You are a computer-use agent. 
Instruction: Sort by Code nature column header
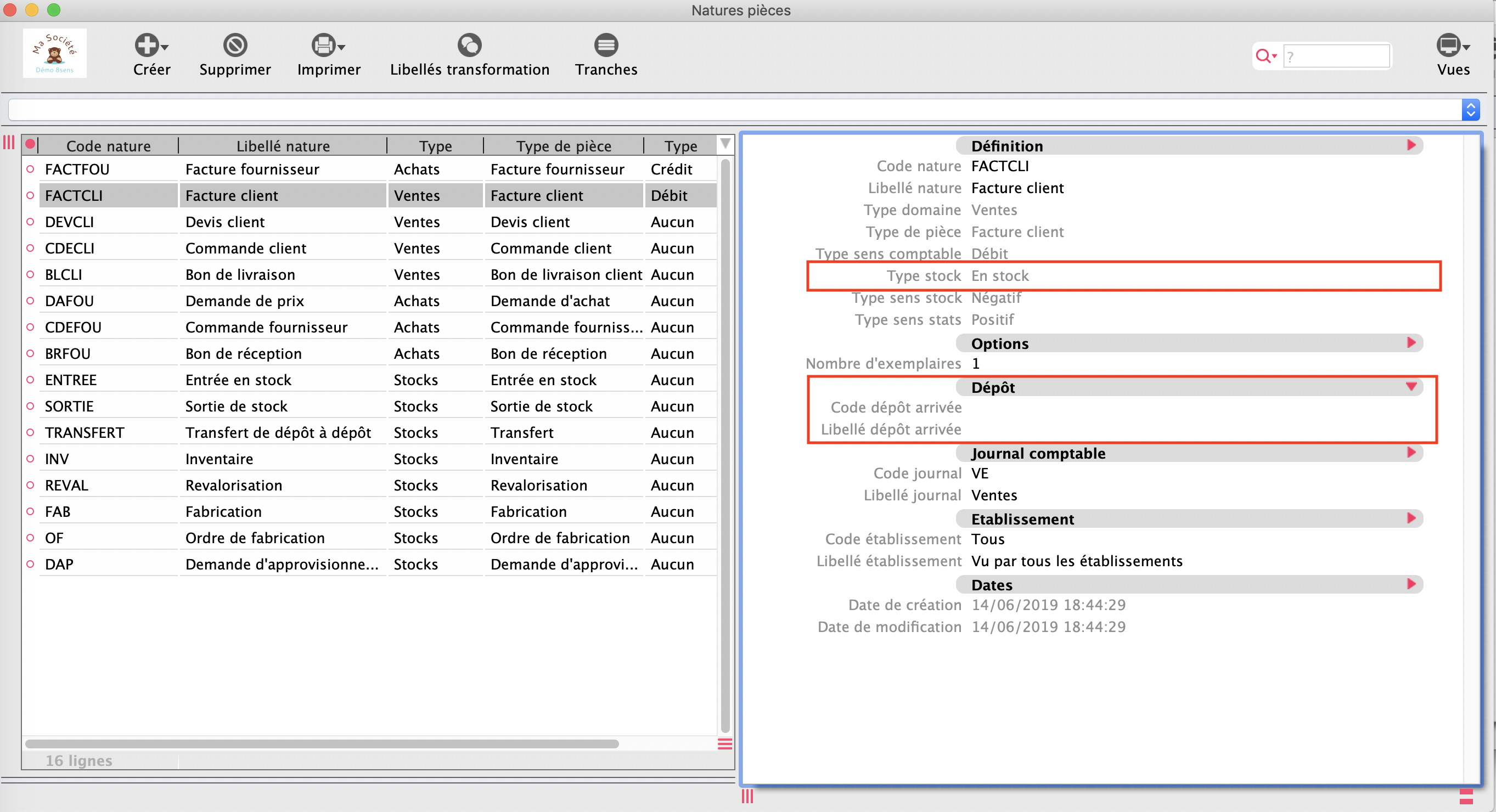coord(109,146)
